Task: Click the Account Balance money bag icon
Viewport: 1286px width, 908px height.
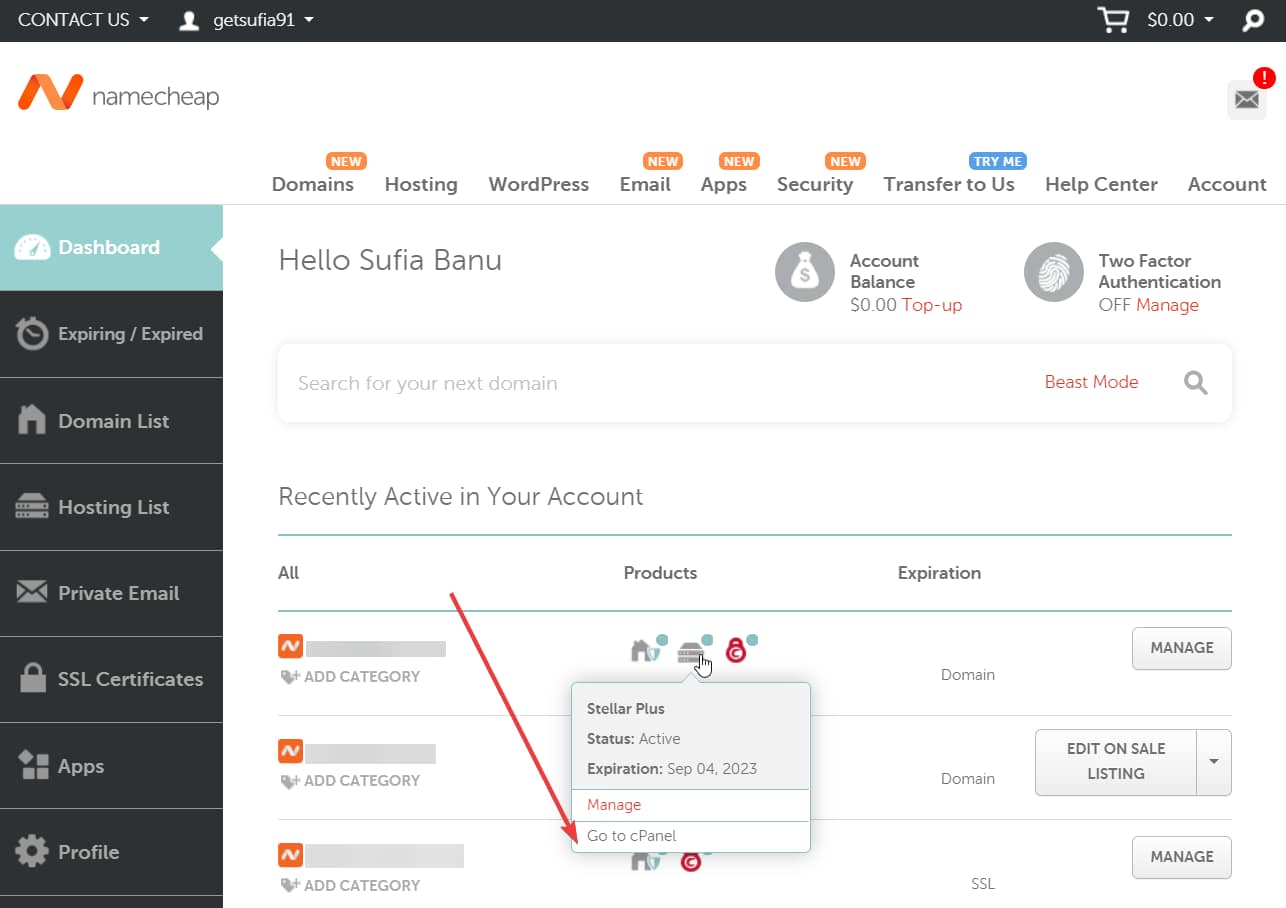Action: pos(804,271)
